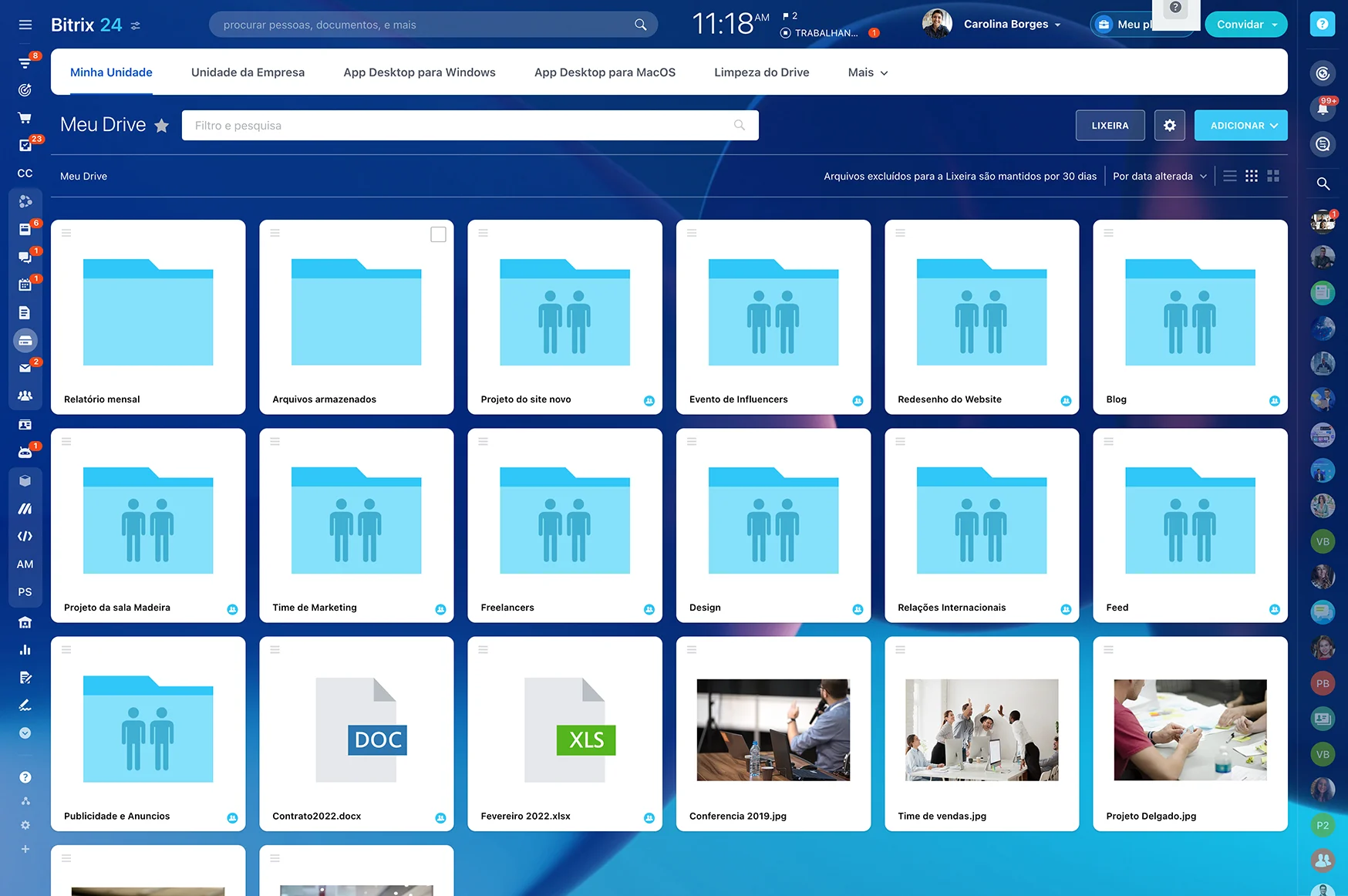Expand the Mais menu in the Drive toolbar
Screen dimensions: 1348x896
866,72
